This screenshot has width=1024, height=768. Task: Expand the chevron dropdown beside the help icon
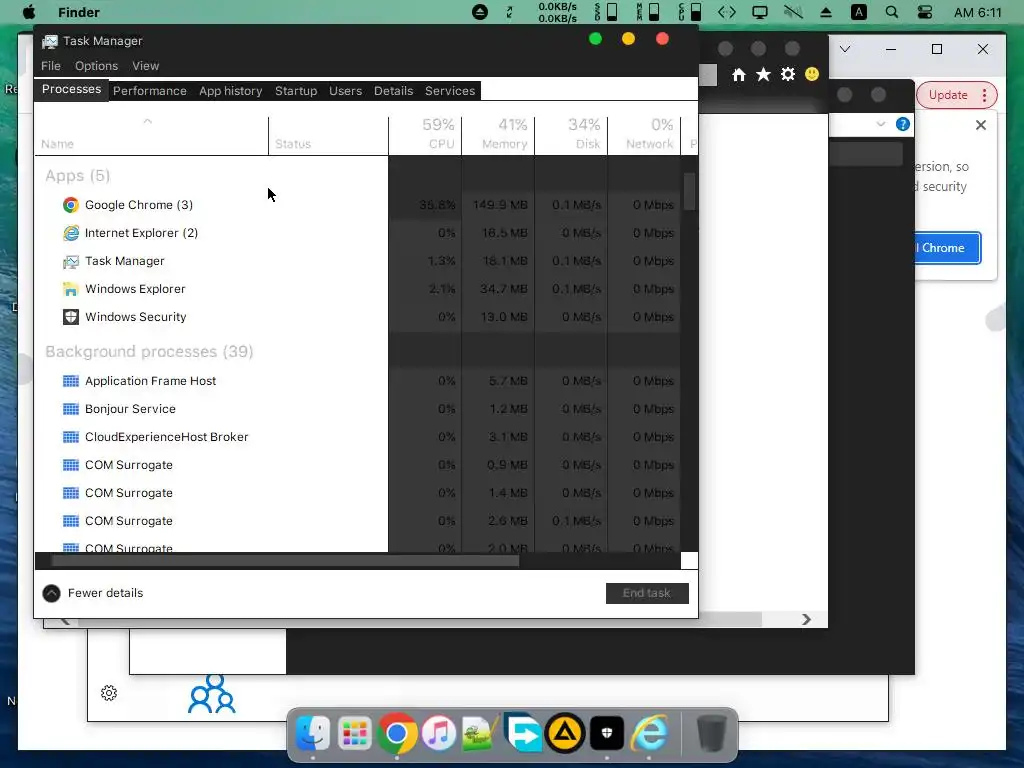[x=880, y=124]
